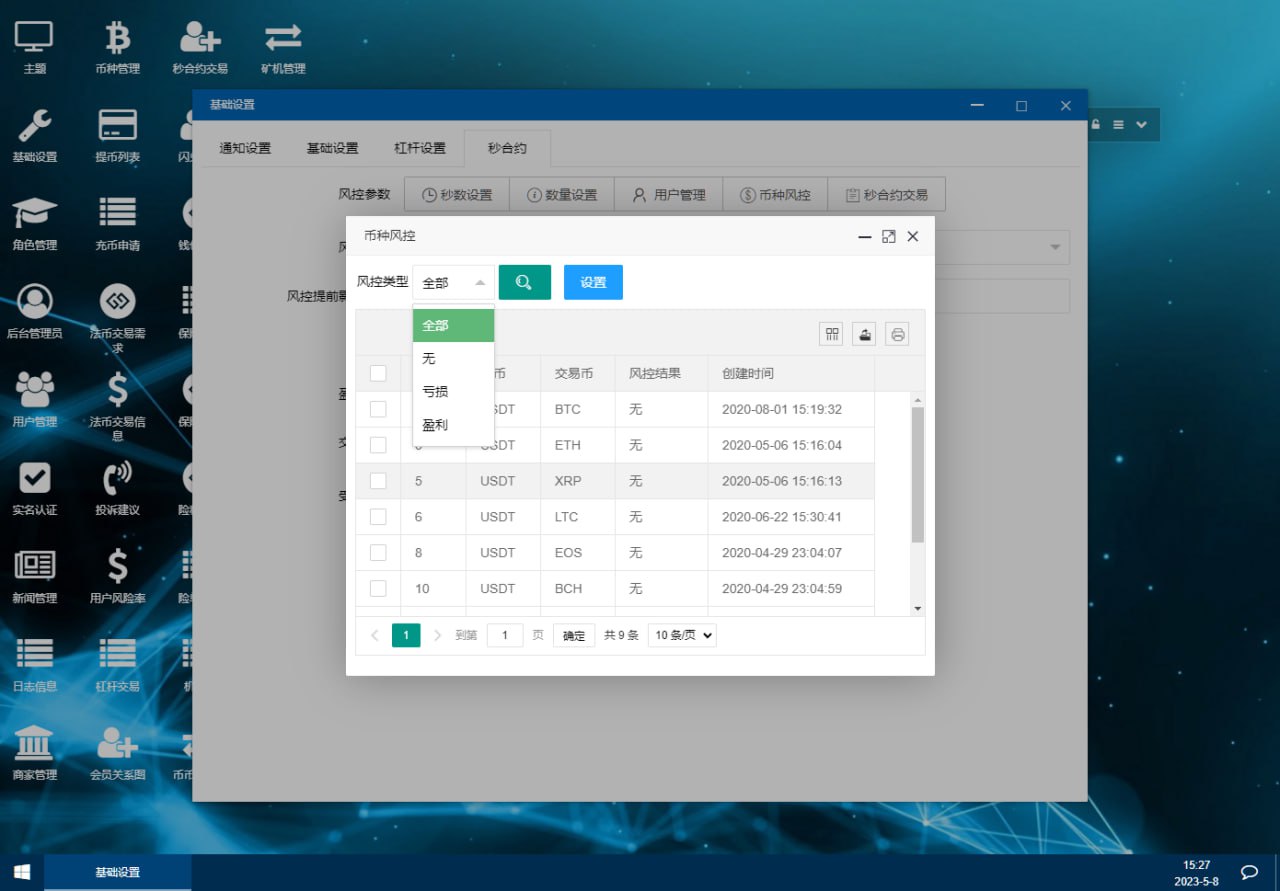Click page number 1 in pagination
Image resolution: width=1280 pixels, height=891 pixels.
[x=406, y=635]
